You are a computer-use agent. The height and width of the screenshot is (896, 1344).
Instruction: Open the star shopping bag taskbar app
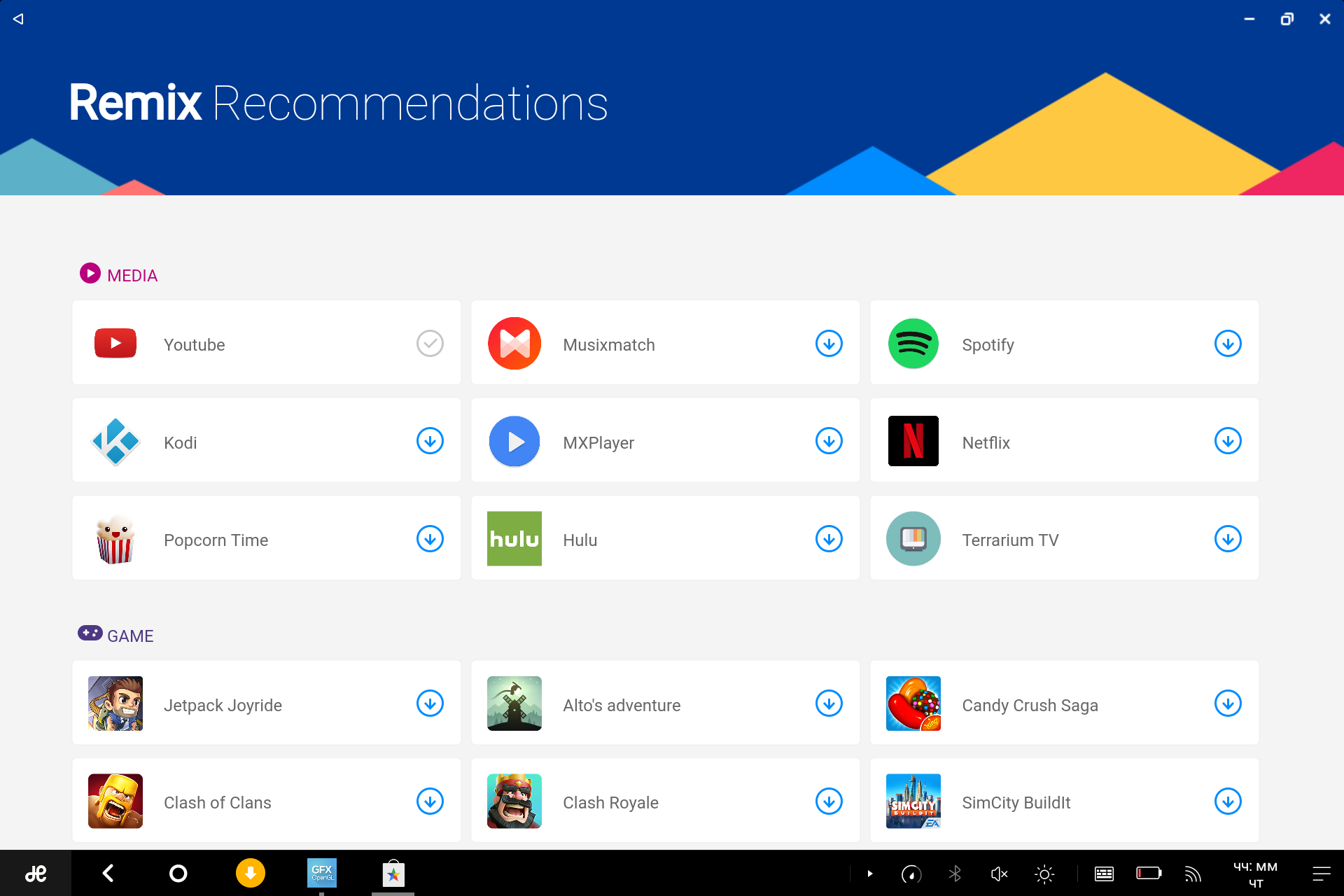(x=393, y=874)
